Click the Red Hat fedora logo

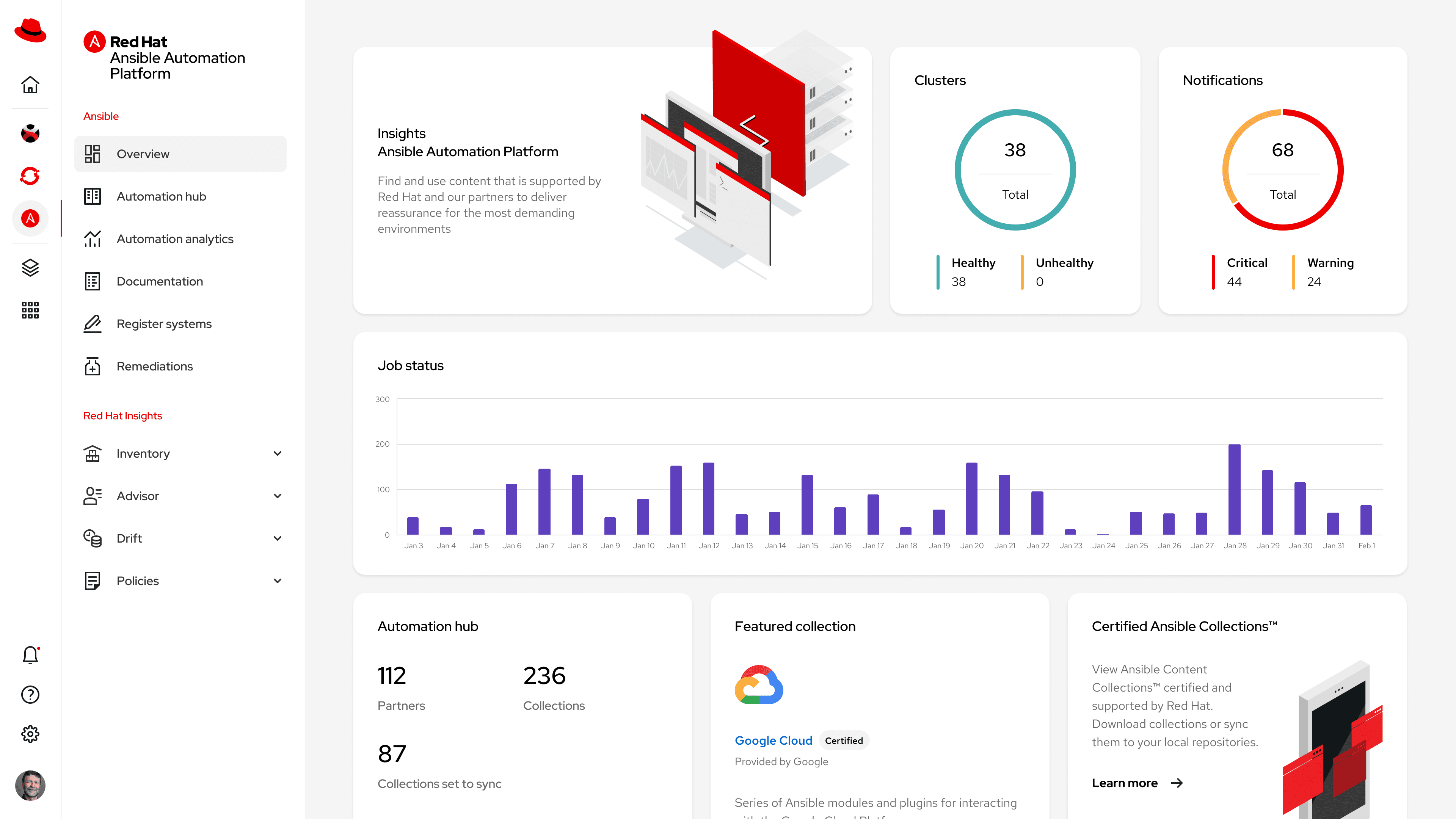click(30, 30)
